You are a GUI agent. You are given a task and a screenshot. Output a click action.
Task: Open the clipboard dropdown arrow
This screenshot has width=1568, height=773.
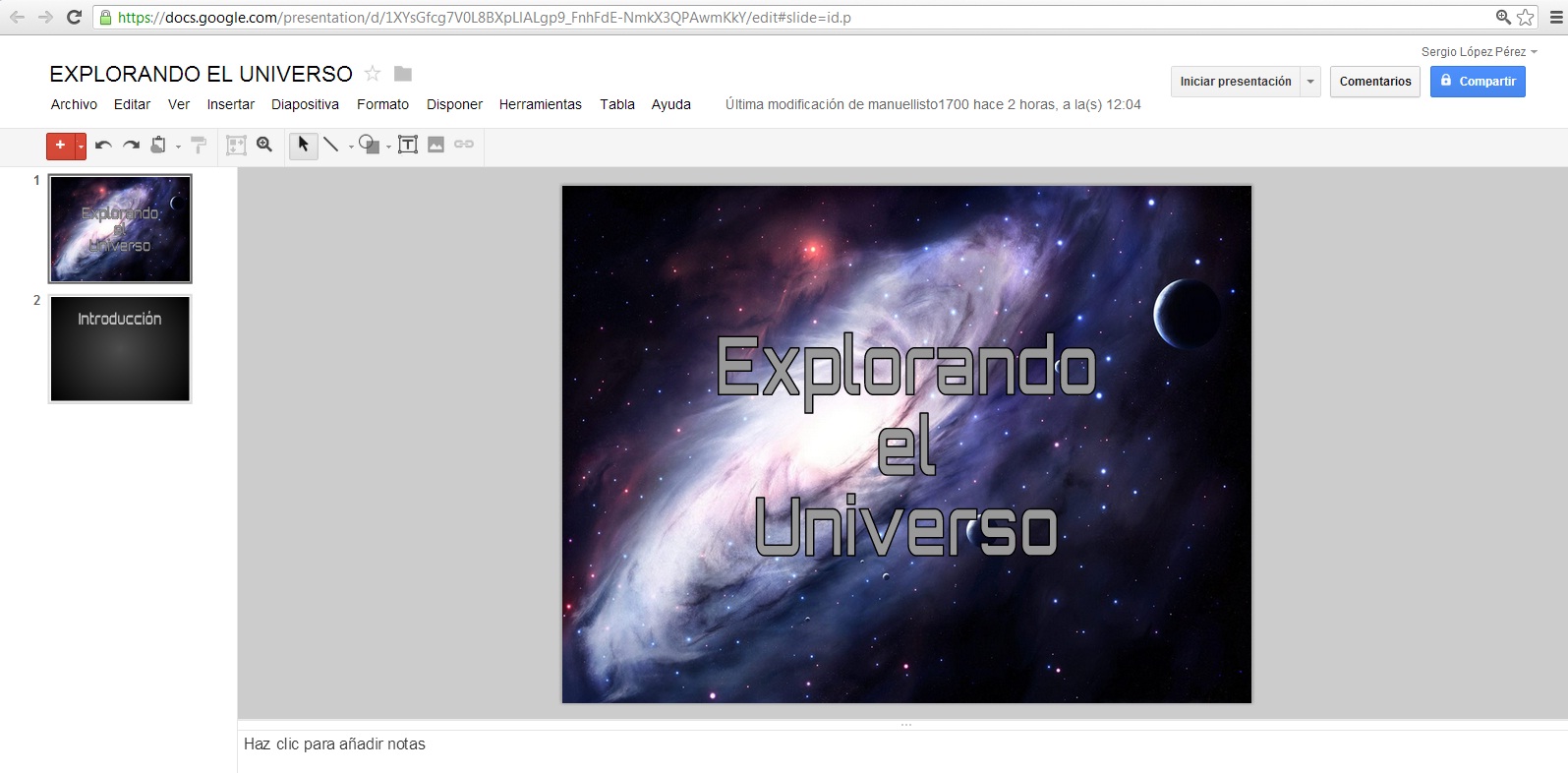[x=178, y=147]
